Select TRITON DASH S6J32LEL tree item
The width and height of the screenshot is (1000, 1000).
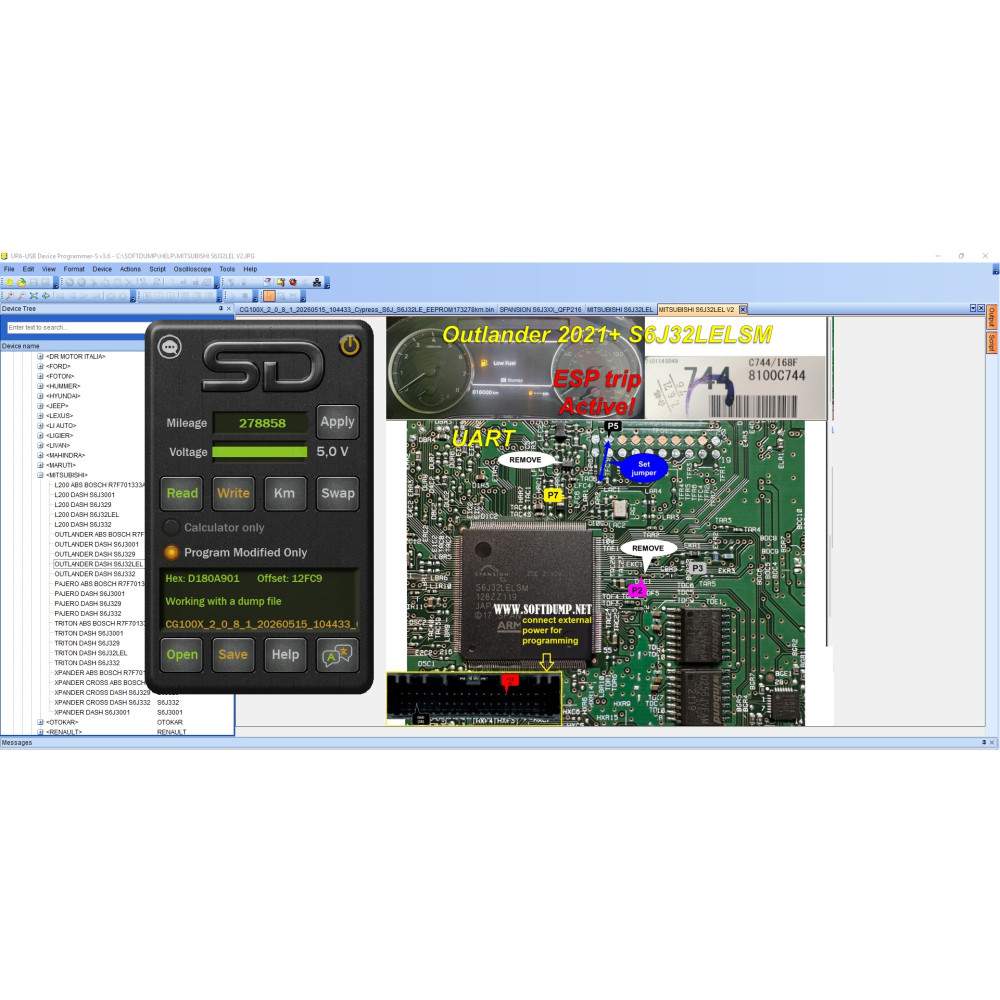pyautogui.click(x=91, y=653)
